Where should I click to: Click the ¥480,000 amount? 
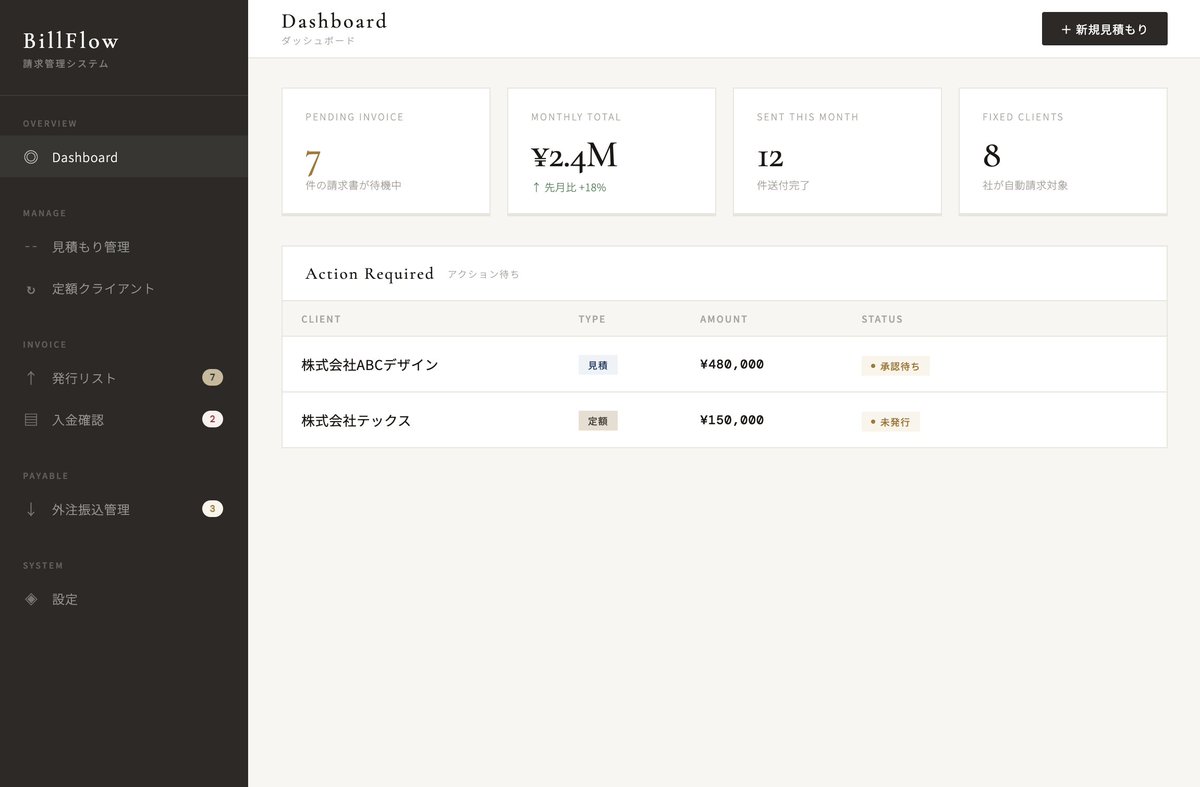pos(732,364)
